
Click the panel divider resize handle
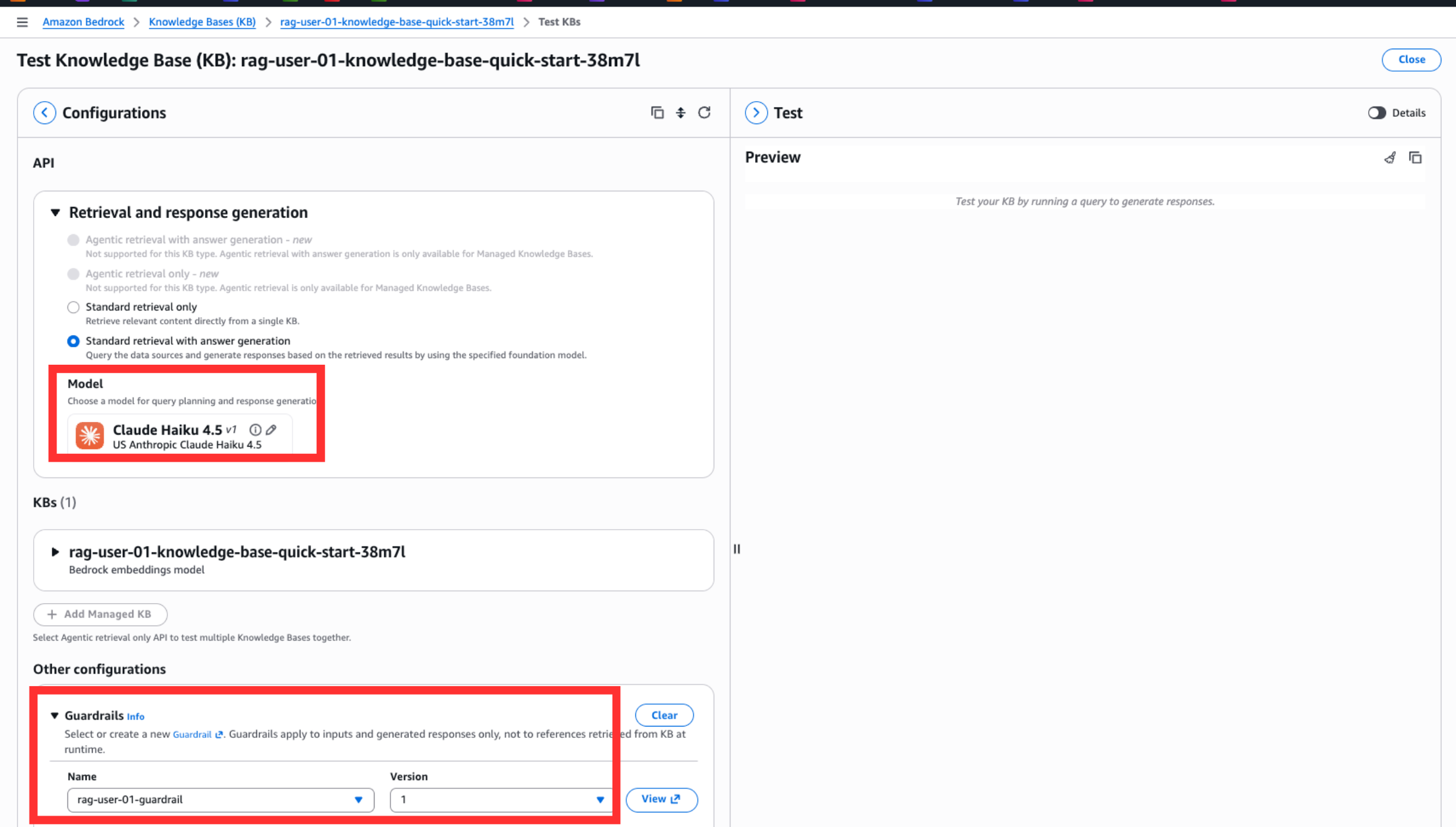tap(737, 549)
